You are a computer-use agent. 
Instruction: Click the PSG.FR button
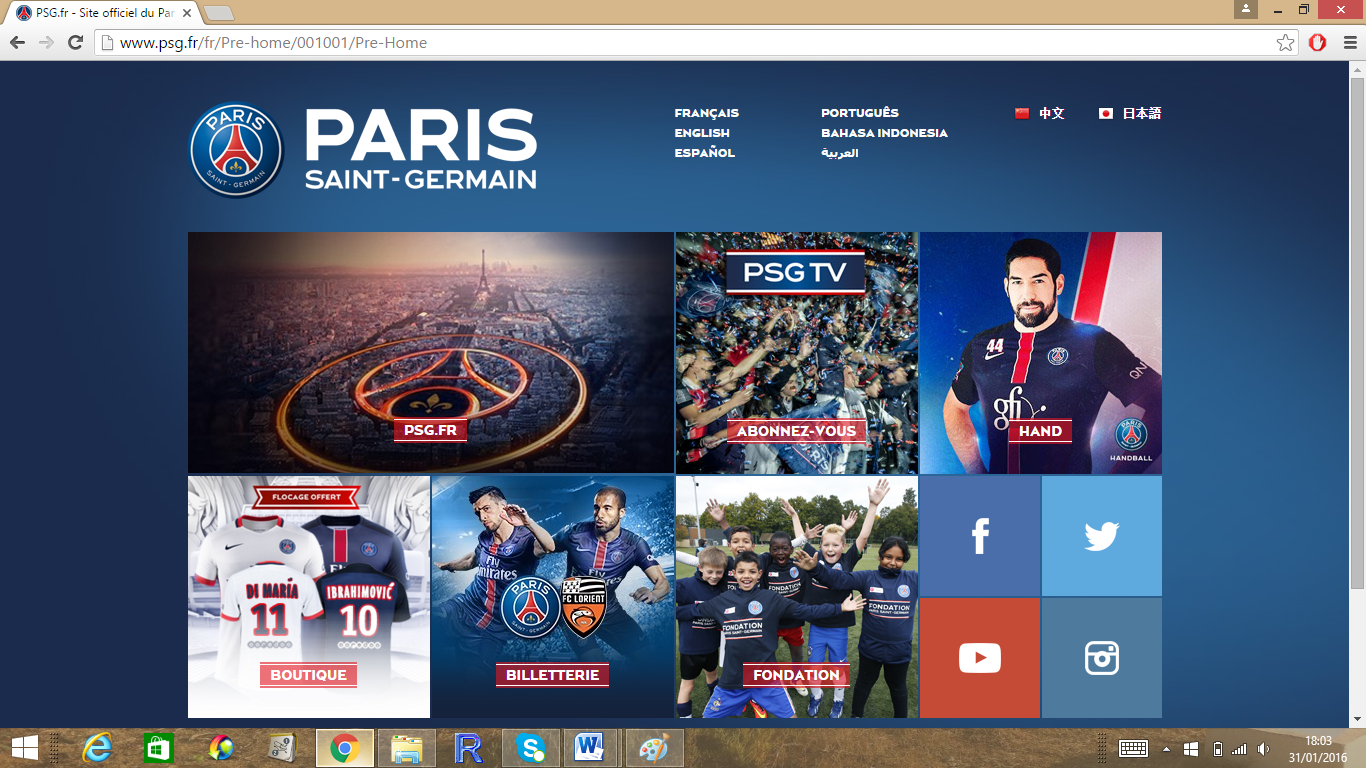pos(431,431)
